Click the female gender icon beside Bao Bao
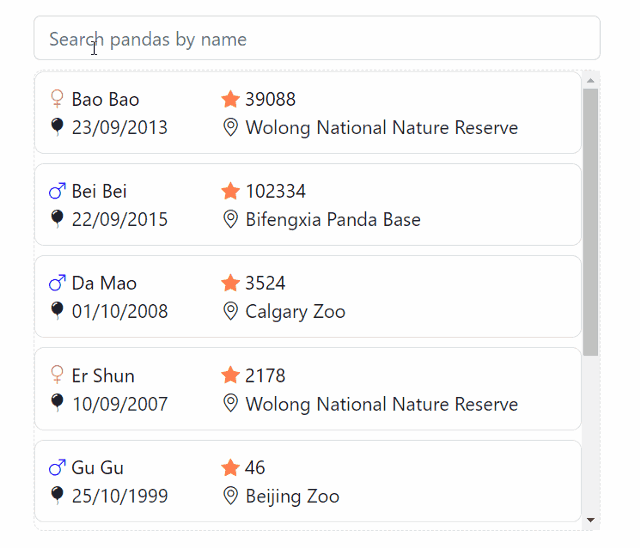Screen dimensions: 640x548 click(x=57, y=99)
